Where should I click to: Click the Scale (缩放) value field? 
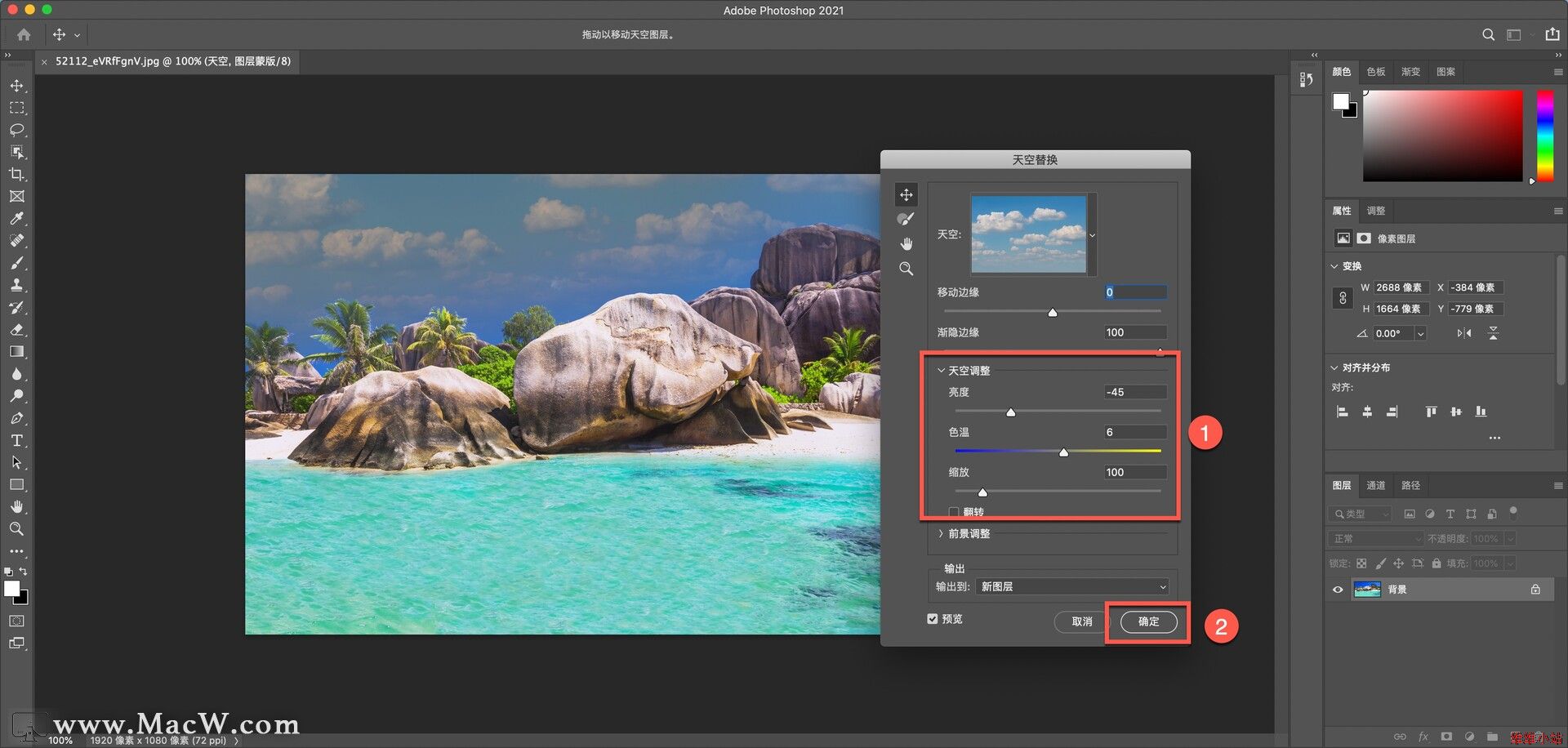point(1135,472)
